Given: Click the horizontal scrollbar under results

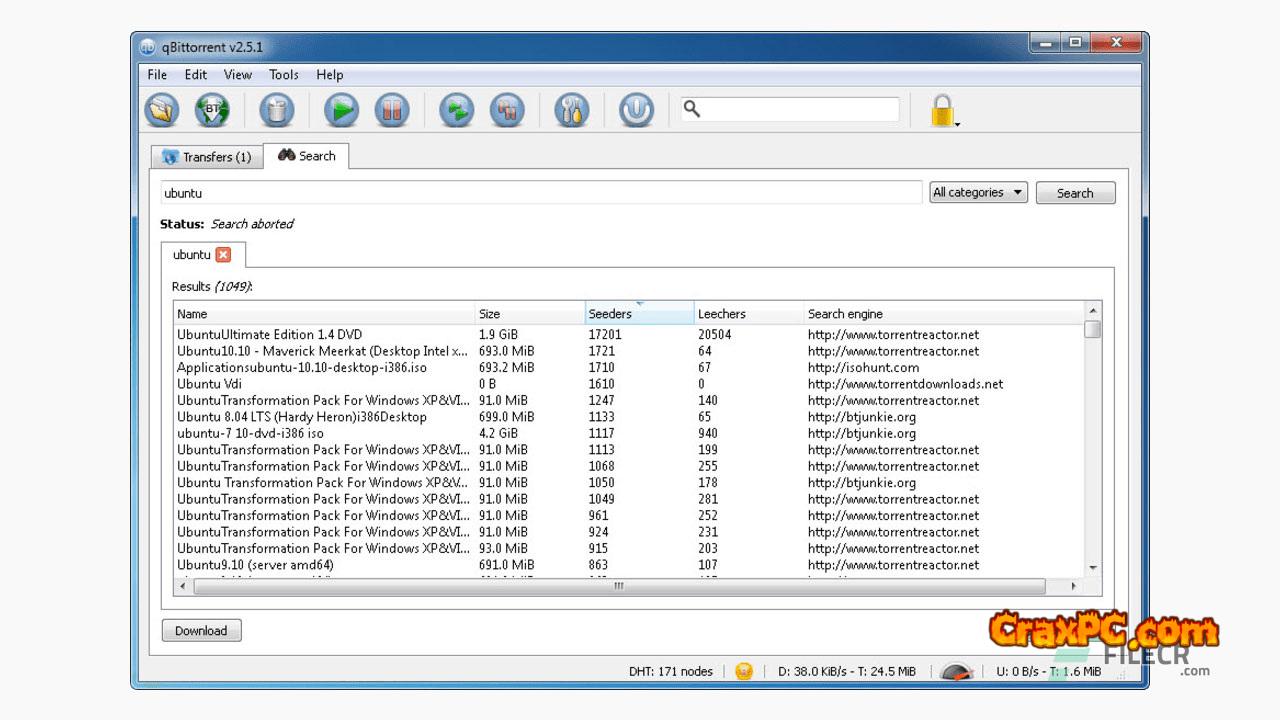Looking at the screenshot, I should pos(618,587).
